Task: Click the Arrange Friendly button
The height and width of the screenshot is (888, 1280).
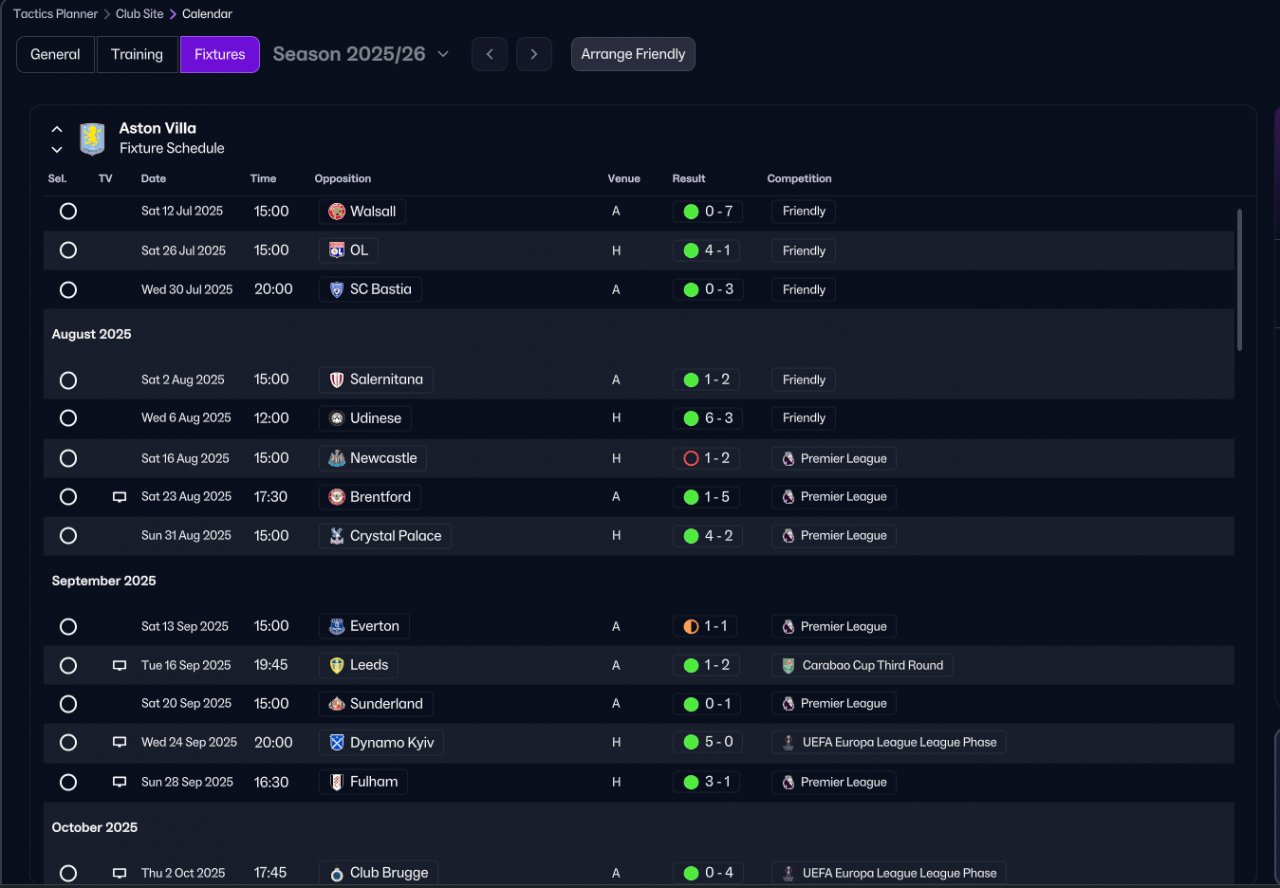Action: pos(633,54)
